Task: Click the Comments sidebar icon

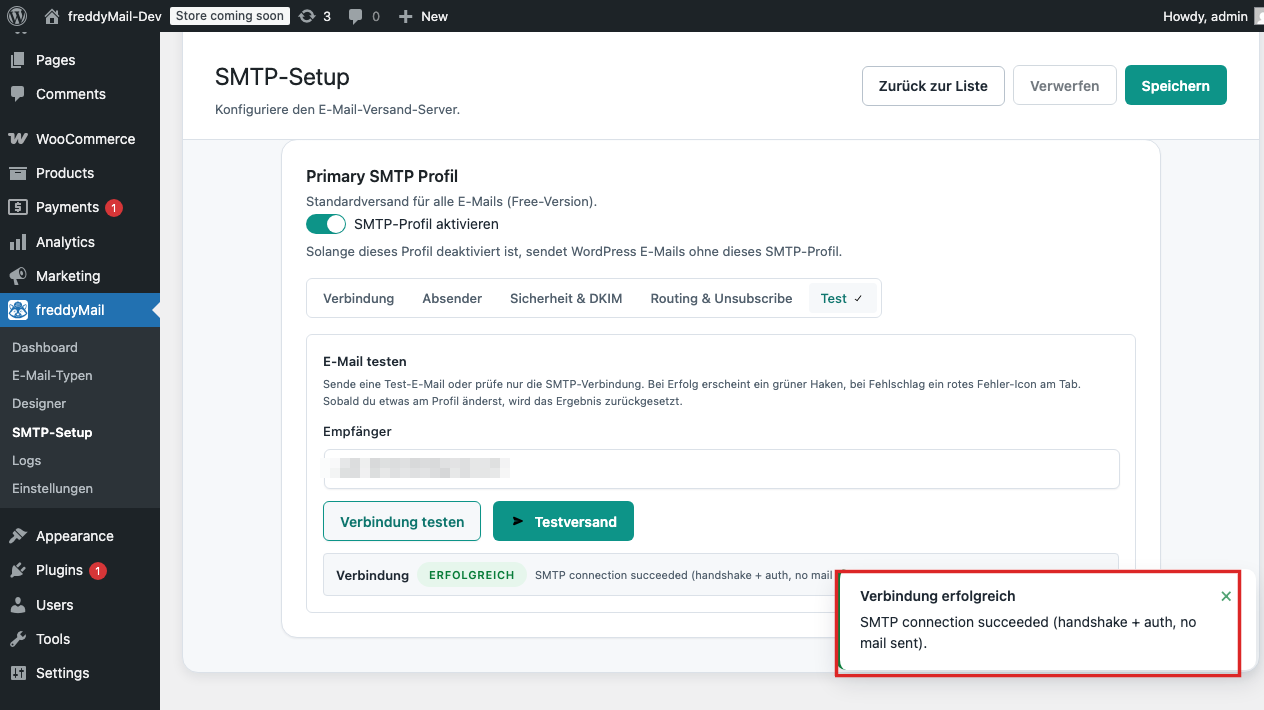Action: coord(17,94)
